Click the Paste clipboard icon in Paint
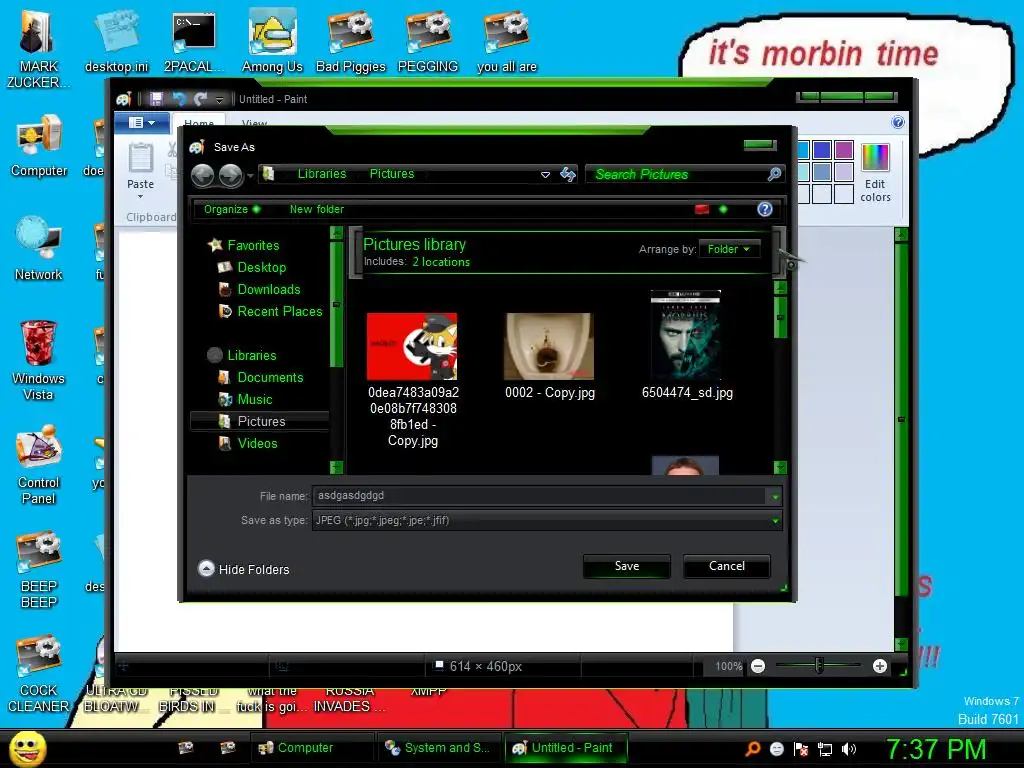This screenshot has height=768, width=1024. (x=140, y=159)
